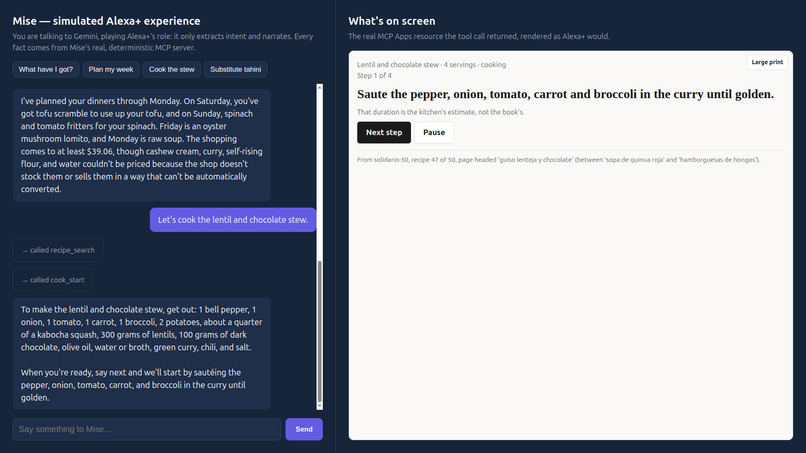Select the 'Plan my week' suggestion chip

pos(111,69)
